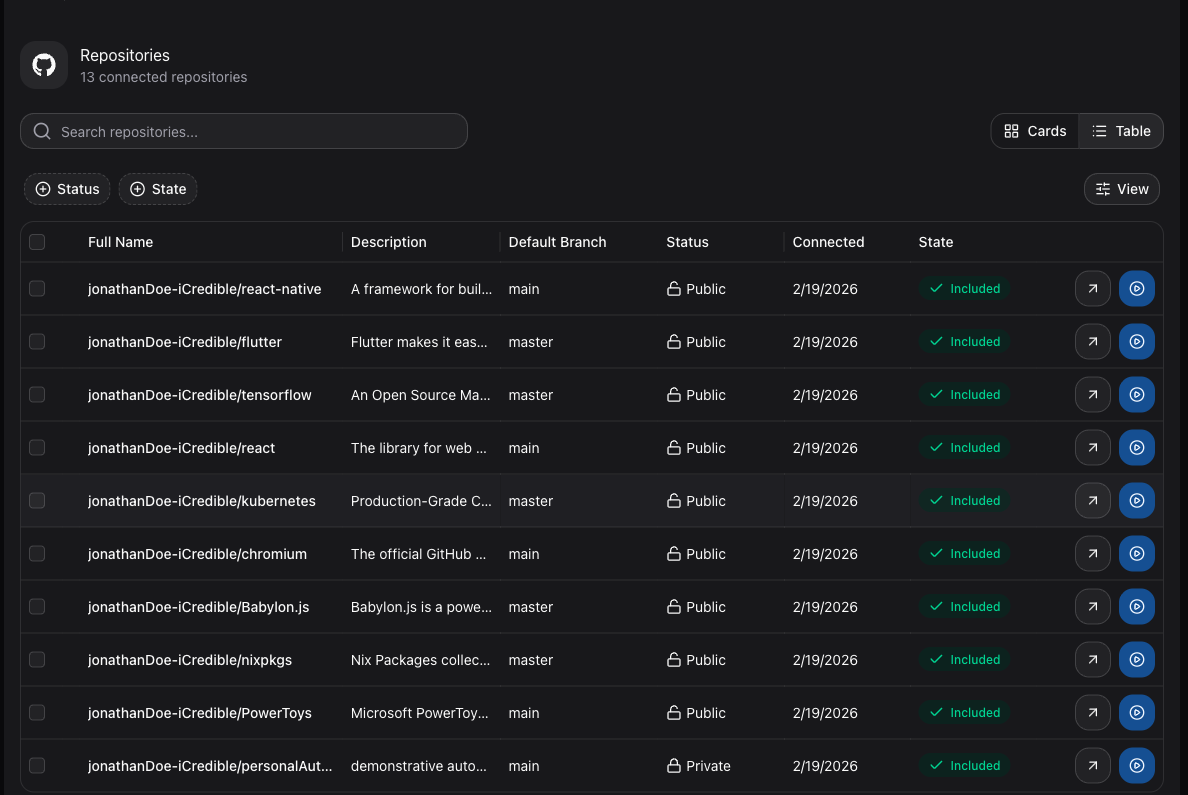1188x795 pixels.
Task: Click the Connected column header
Action: pyautogui.click(x=828, y=242)
